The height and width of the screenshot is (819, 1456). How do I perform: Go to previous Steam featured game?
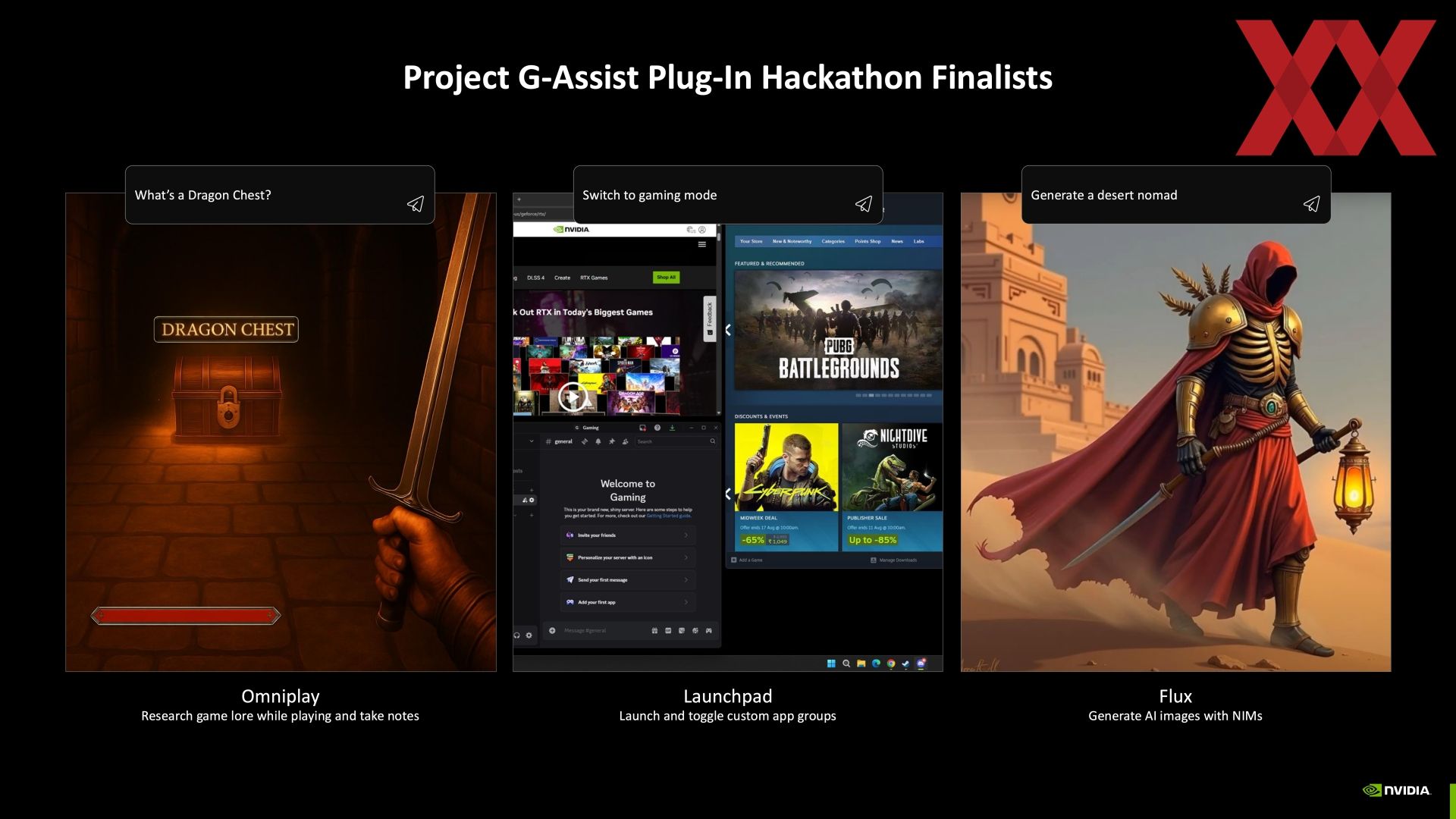tap(728, 330)
